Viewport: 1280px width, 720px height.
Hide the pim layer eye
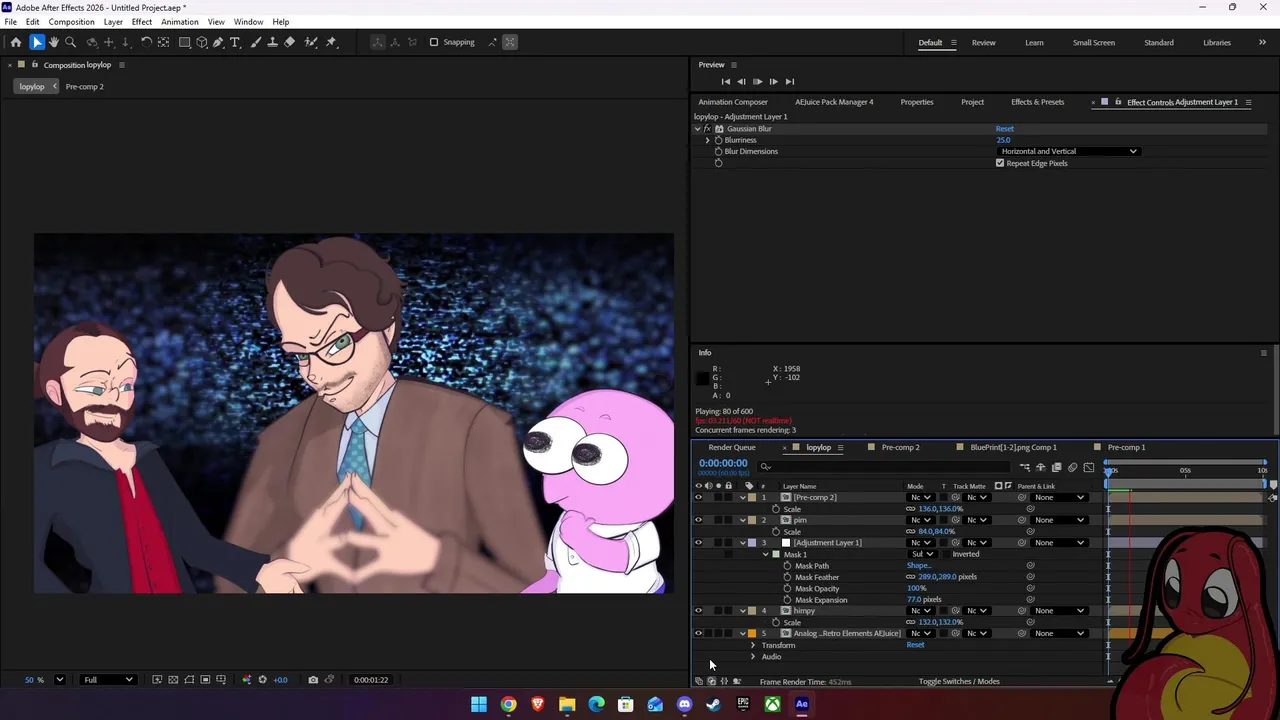(698, 520)
